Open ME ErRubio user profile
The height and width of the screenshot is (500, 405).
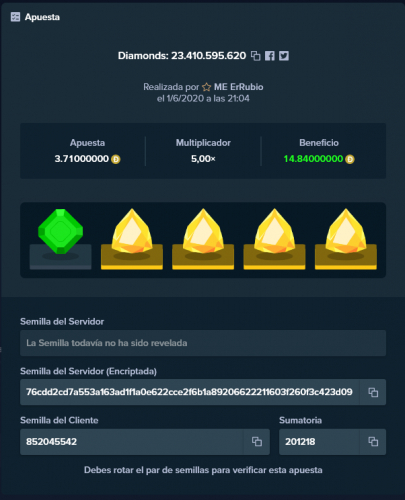(x=238, y=87)
